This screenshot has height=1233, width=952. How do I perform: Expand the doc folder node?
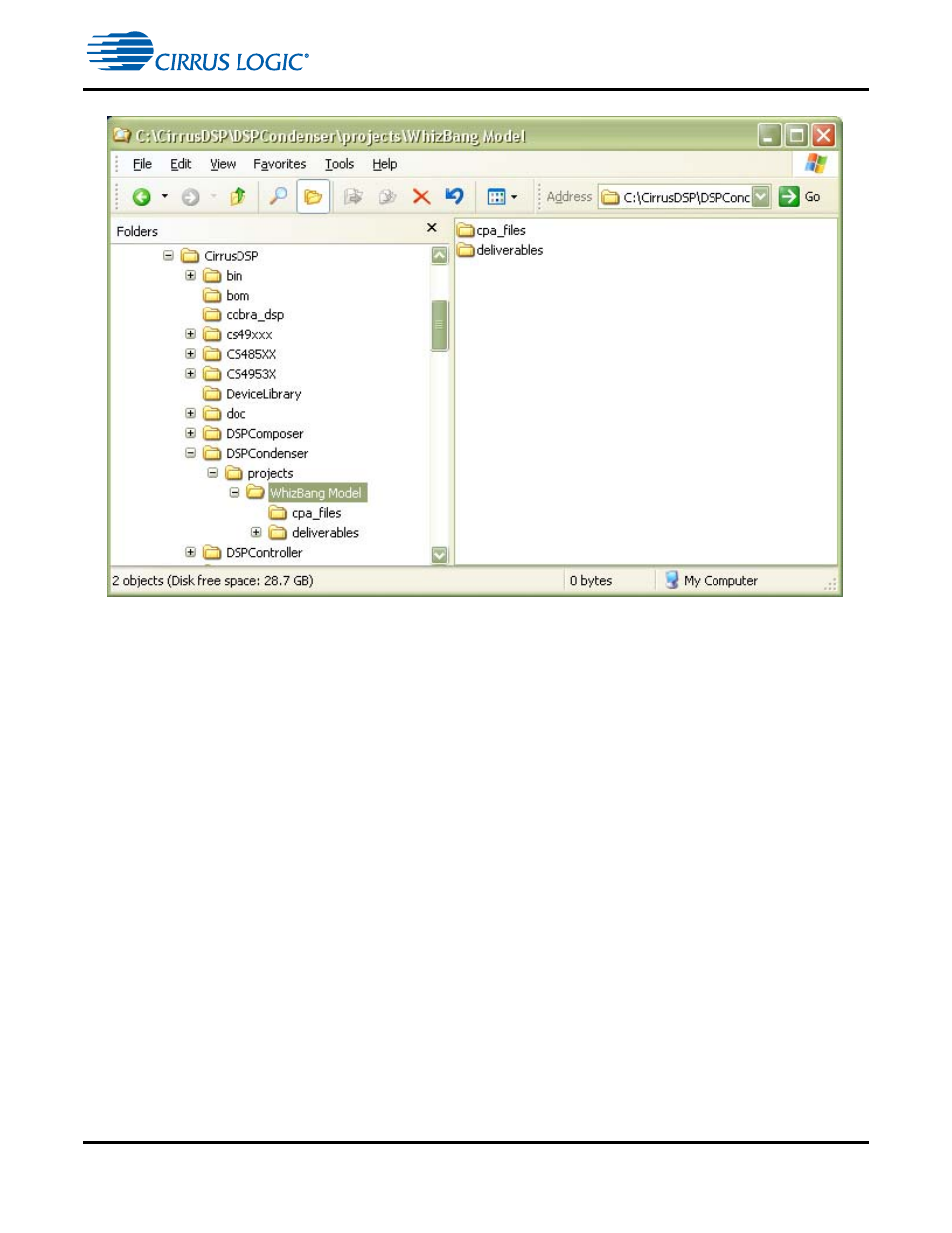click(x=190, y=413)
